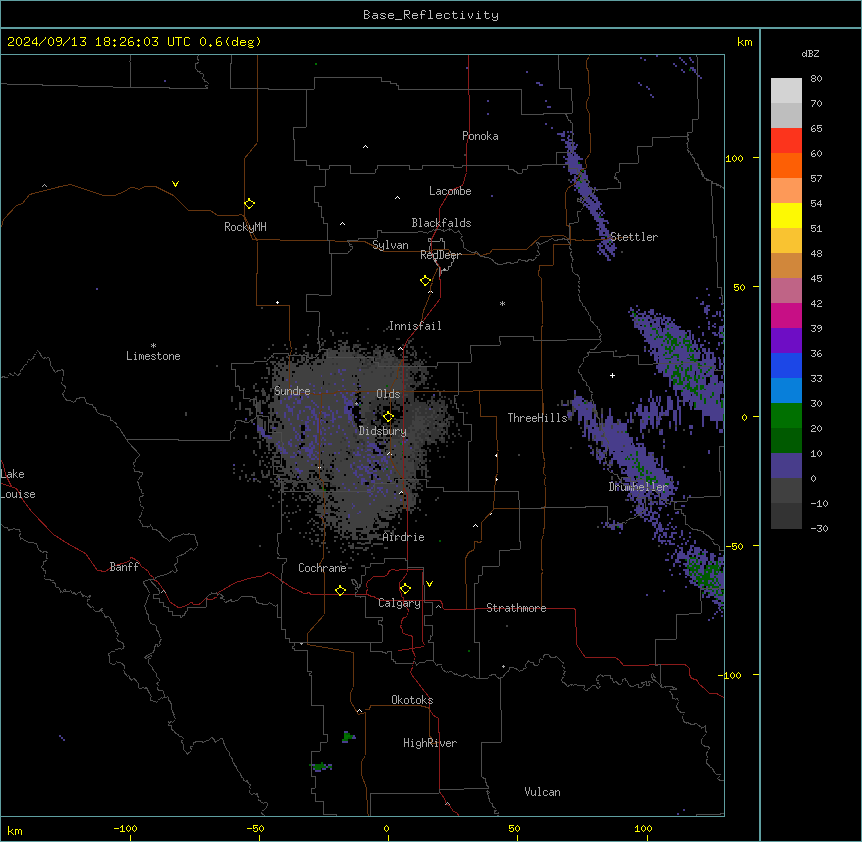
Task: Click the magenta 42 dBZ legend color
Action: (786, 315)
